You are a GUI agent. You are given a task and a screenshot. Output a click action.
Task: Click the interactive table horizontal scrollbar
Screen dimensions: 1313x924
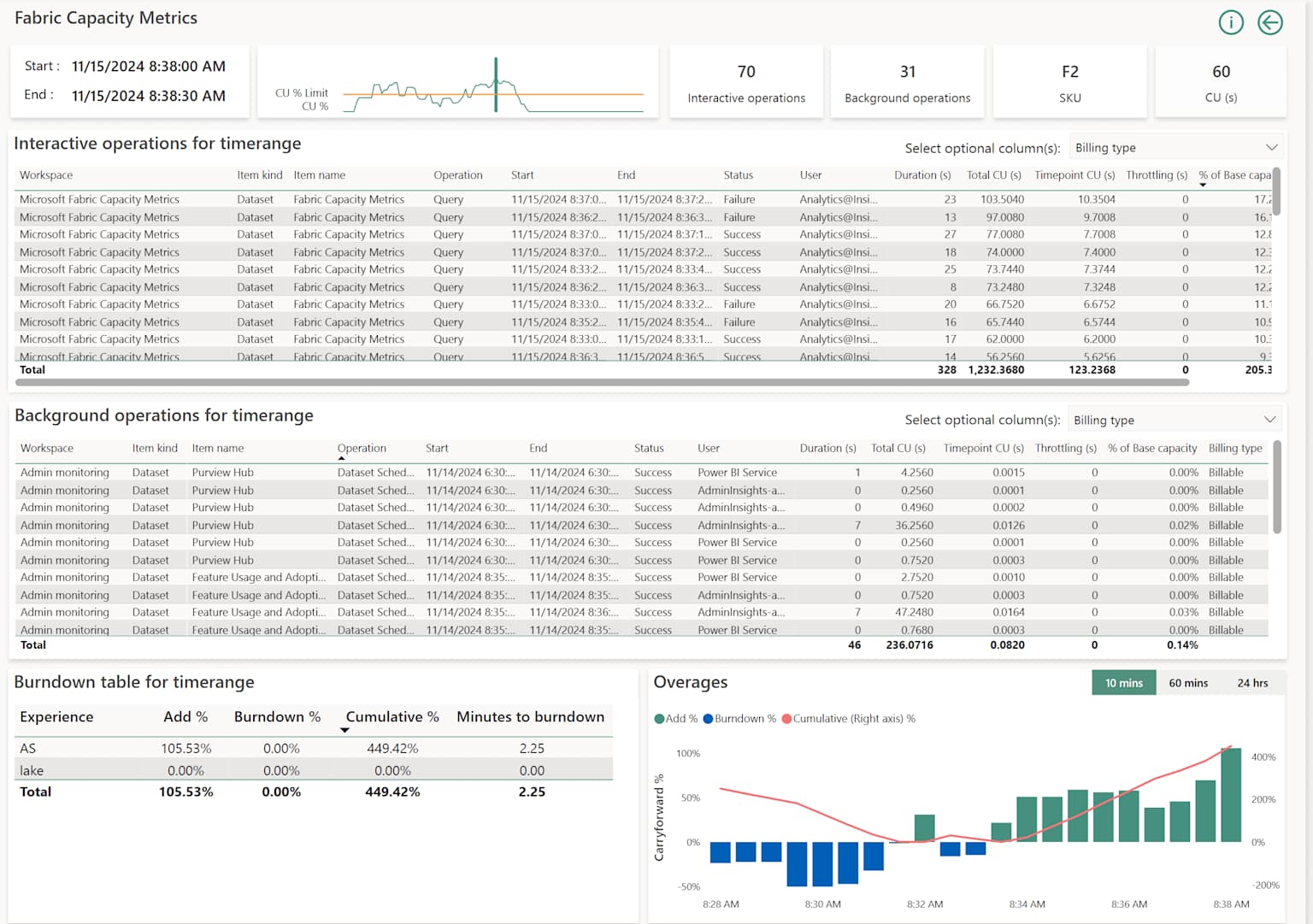pyautogui.click(x=604, y=382)
